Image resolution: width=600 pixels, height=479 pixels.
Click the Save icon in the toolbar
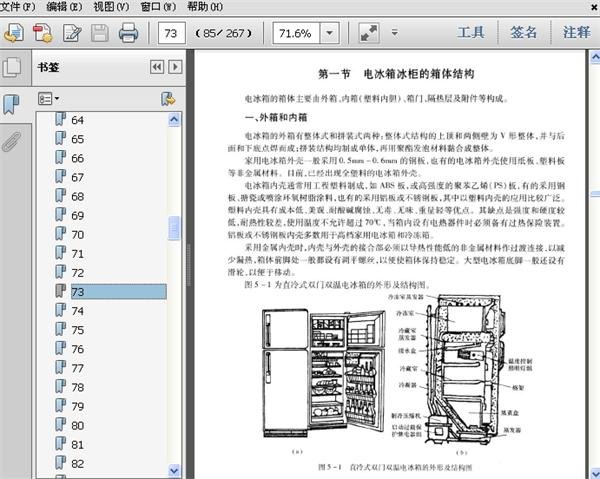100,33
